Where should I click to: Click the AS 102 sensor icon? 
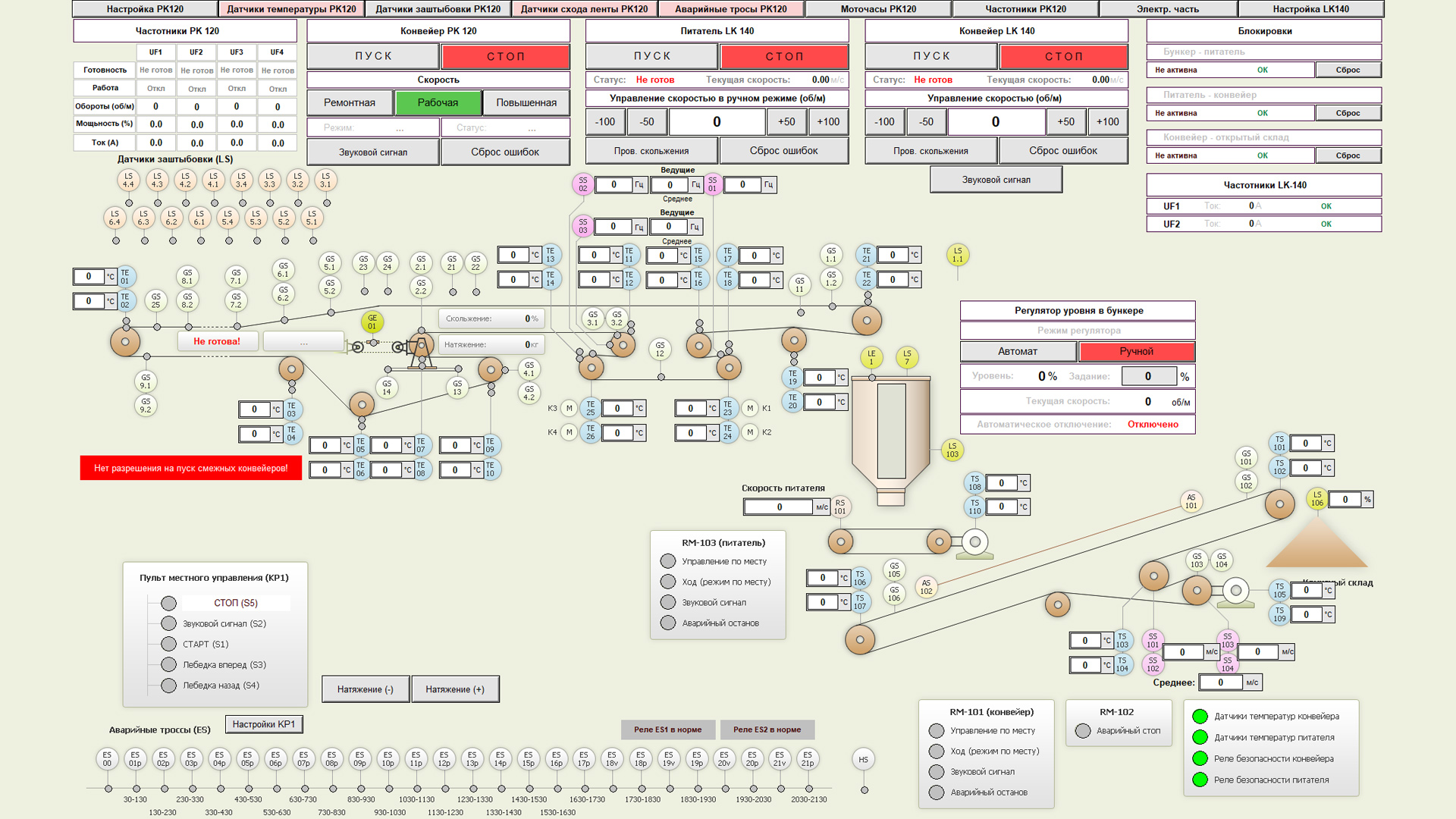[926, 587]
